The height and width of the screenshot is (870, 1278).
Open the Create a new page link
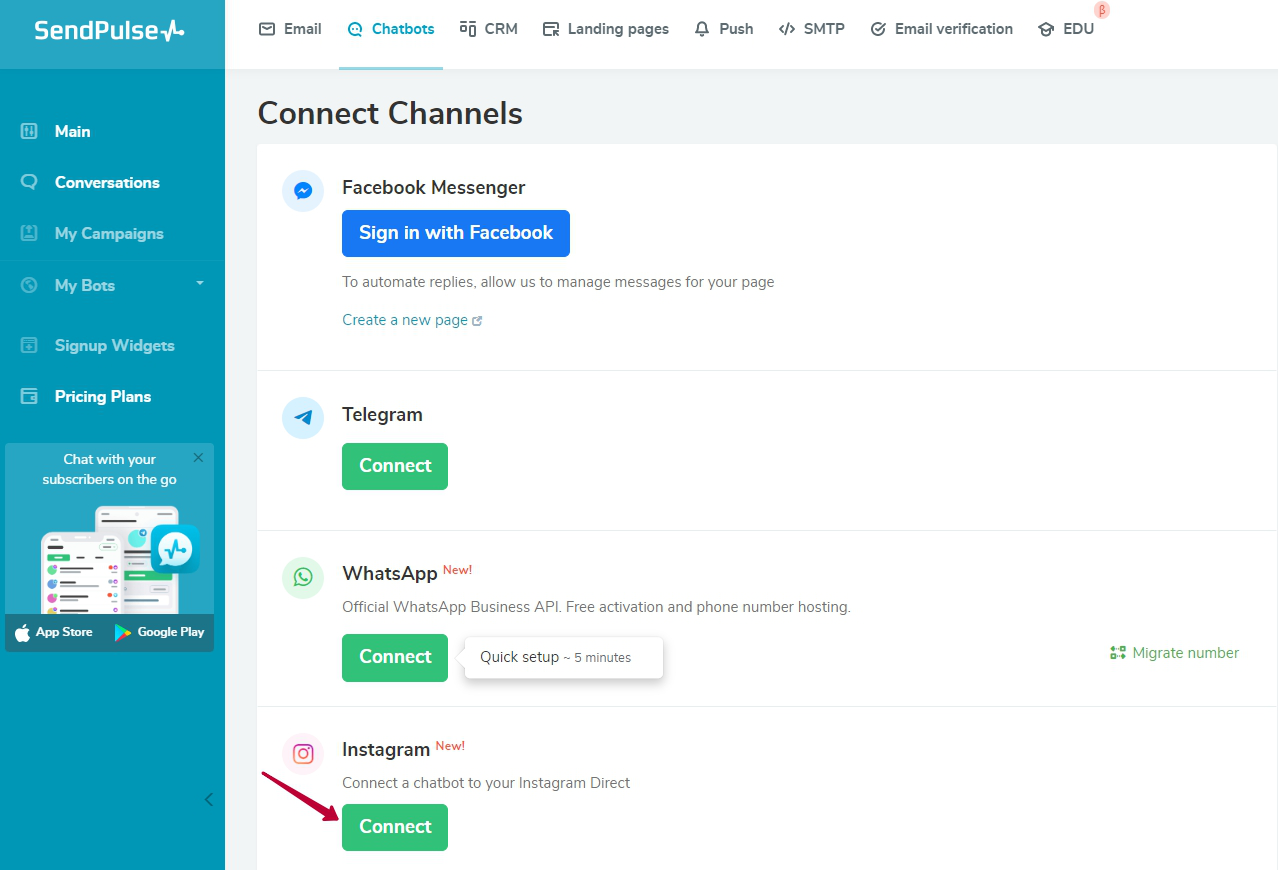(405, 319)
